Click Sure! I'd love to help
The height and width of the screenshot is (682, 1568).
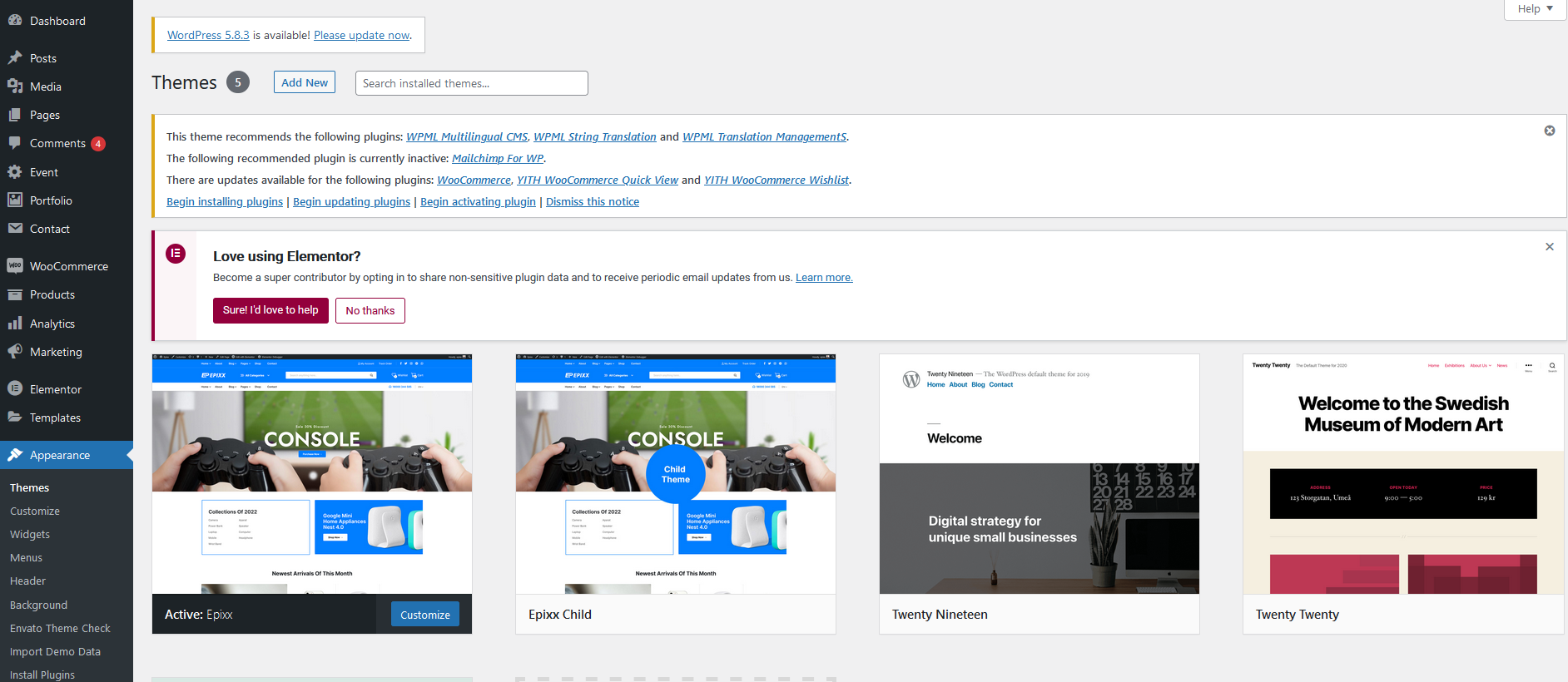[x=270, y=310]
